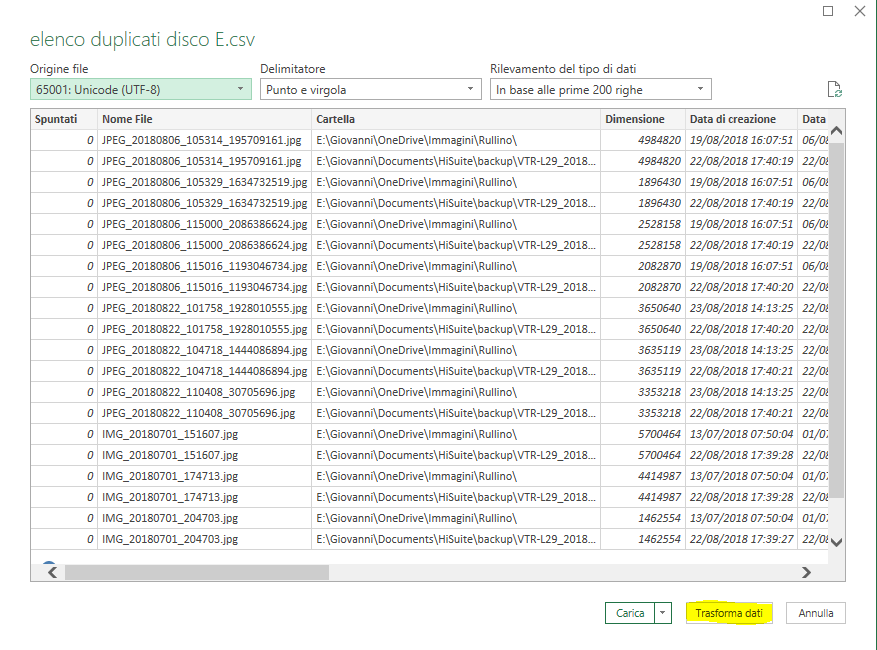This screenshot has width=877, height=650.
Task: Select the HiSuite backup folder cell for IMG_20180701_151607.jpg
Action: coord(456,455)
